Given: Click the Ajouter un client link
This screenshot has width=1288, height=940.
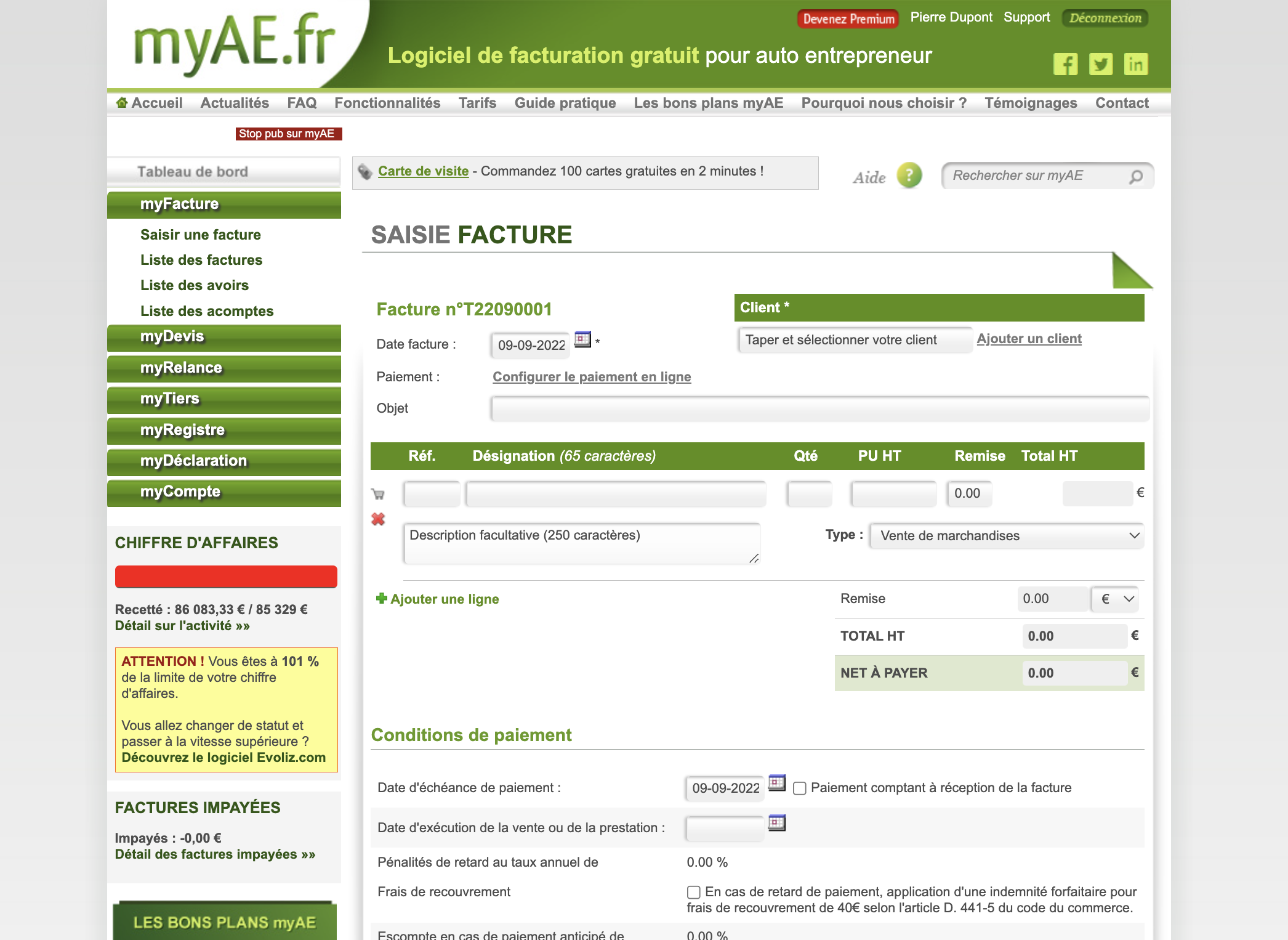Looking at the screenshot, I should click(1028, 338).
